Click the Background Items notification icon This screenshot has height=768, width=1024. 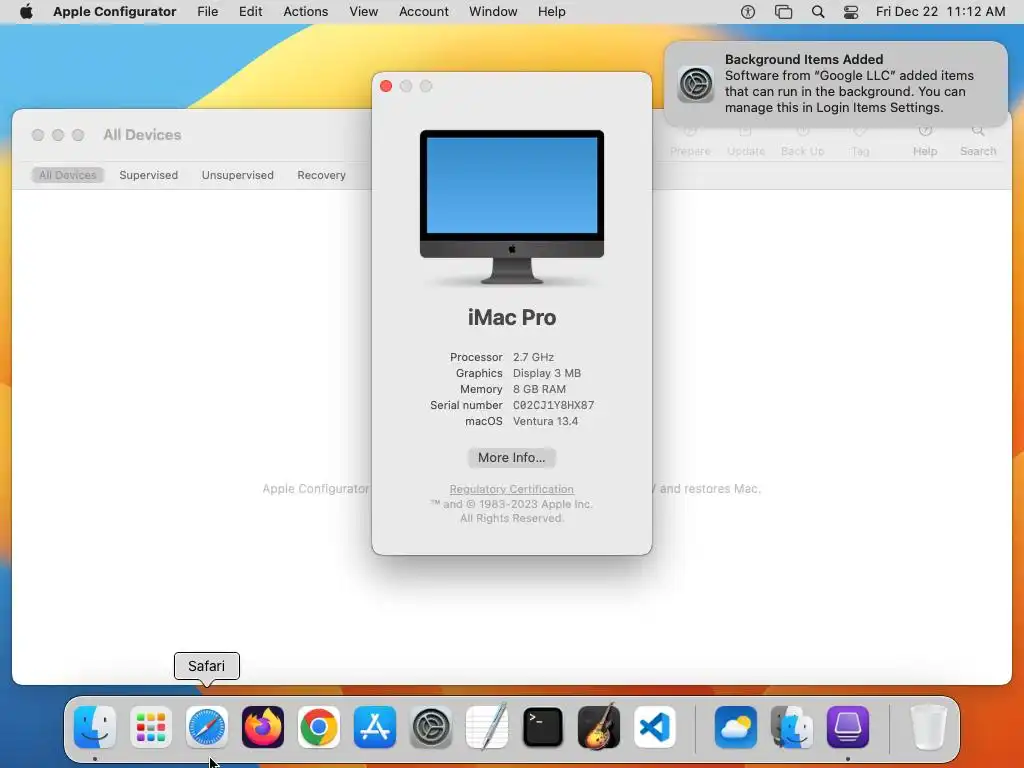coord(696,84)
